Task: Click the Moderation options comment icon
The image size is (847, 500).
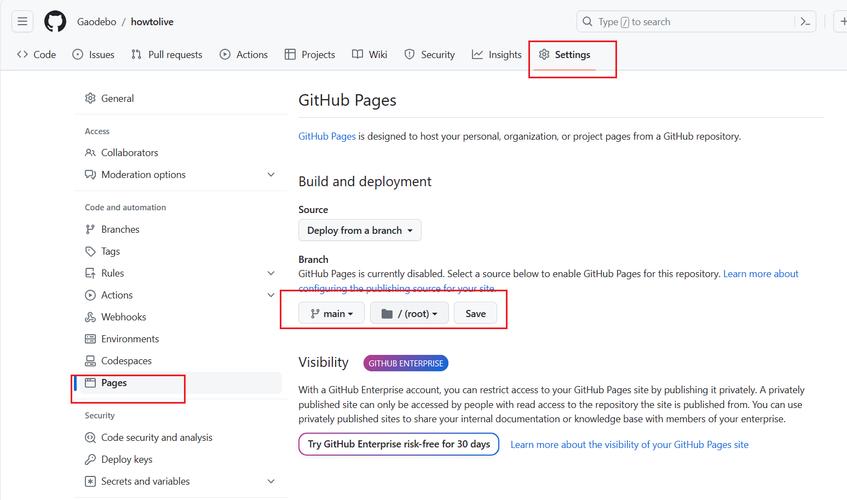Action: click(x=90, y=174)
